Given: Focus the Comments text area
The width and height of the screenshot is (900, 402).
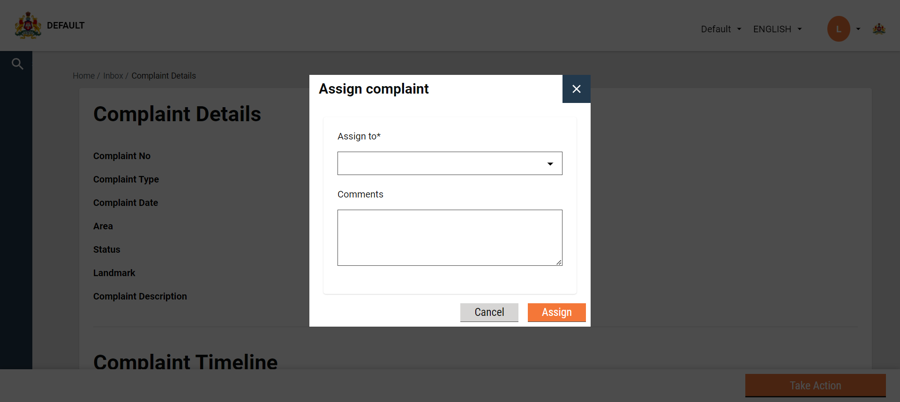Looking at the screenshot, I should 449,237.
